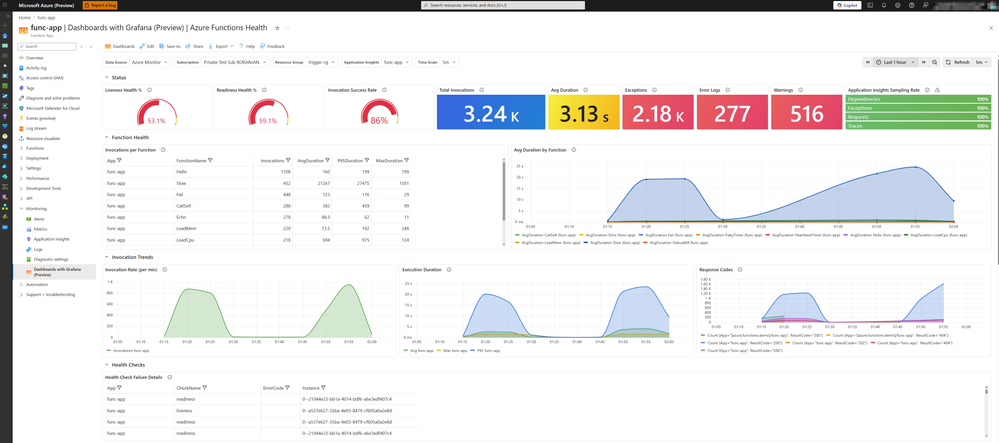Viewport: 999px width, 443px height.
Task: Filter the FunctionName column
Action: coord(210,161)
